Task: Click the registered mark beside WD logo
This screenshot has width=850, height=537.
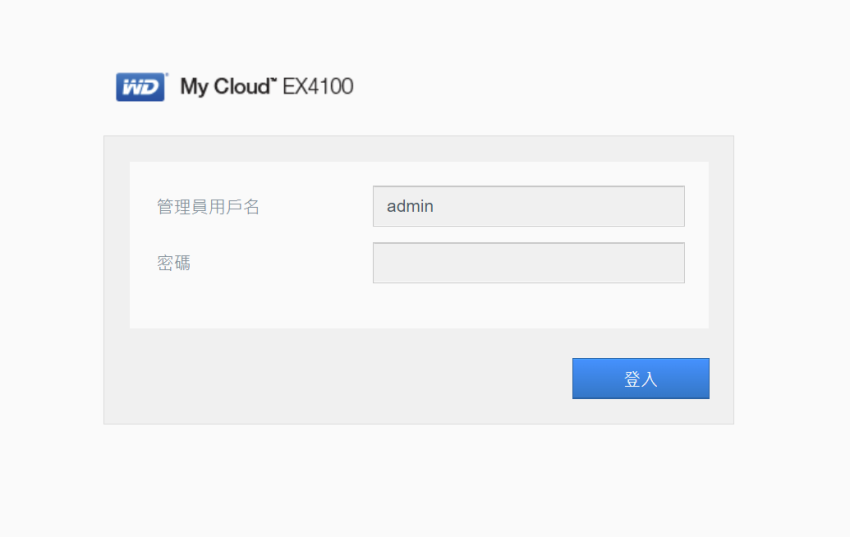Action: pos(167,74)
